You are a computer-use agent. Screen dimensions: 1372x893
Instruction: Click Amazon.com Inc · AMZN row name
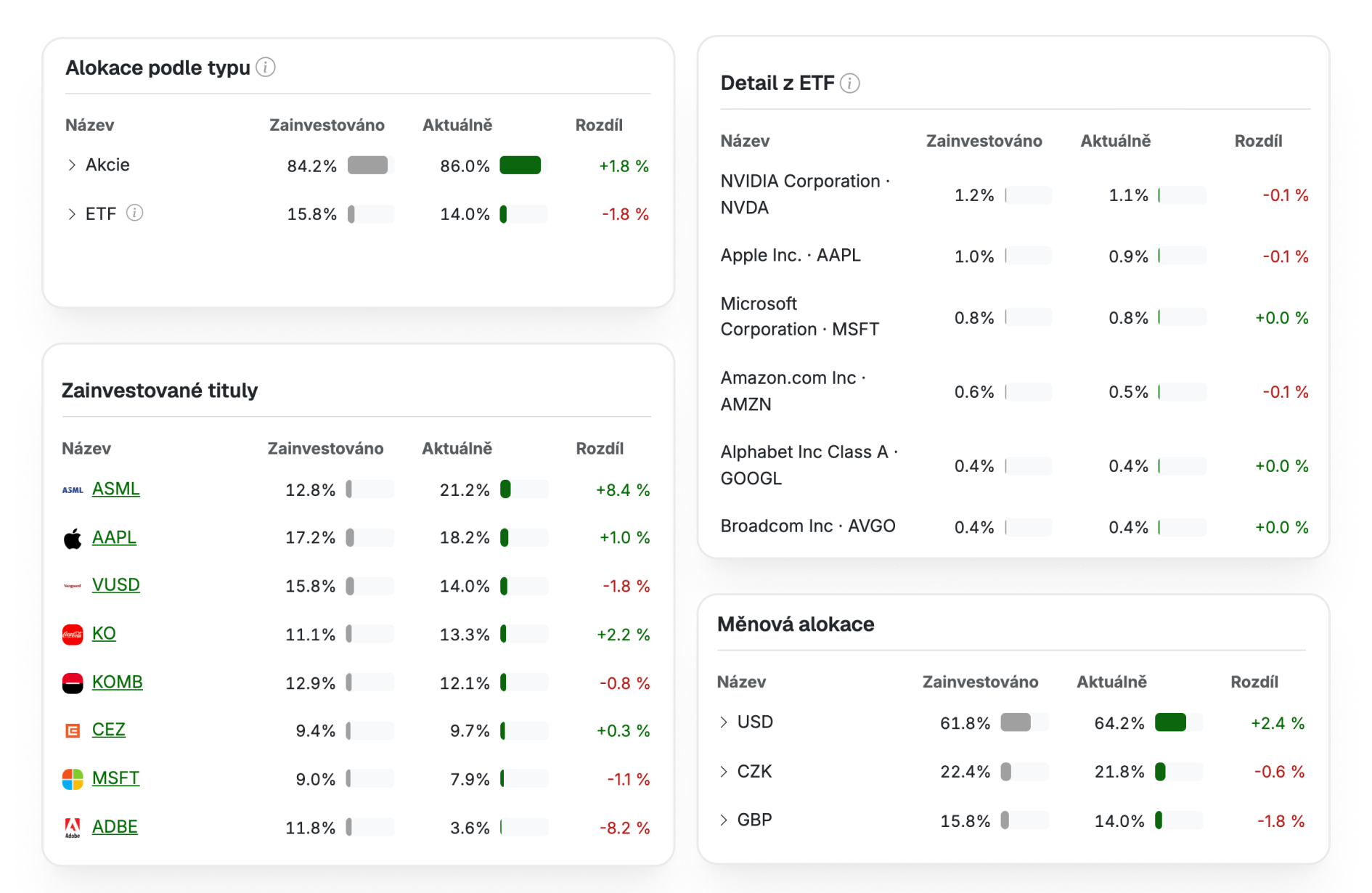(793, 391)
